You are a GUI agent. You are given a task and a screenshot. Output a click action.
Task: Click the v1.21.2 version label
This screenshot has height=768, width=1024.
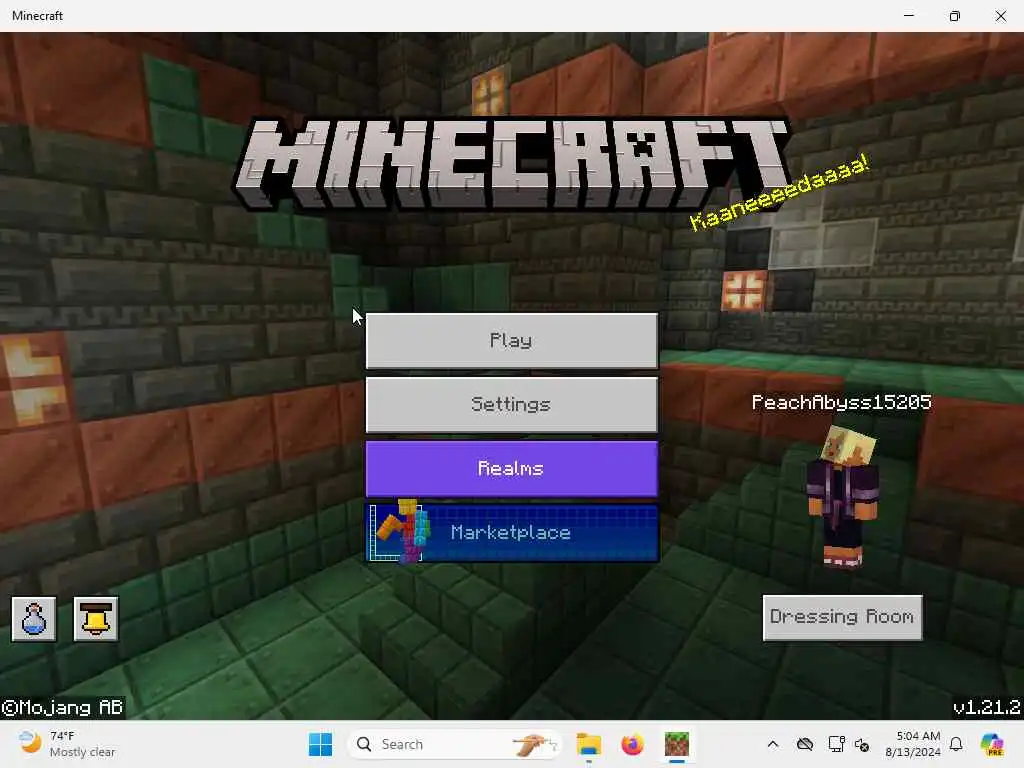987,707
